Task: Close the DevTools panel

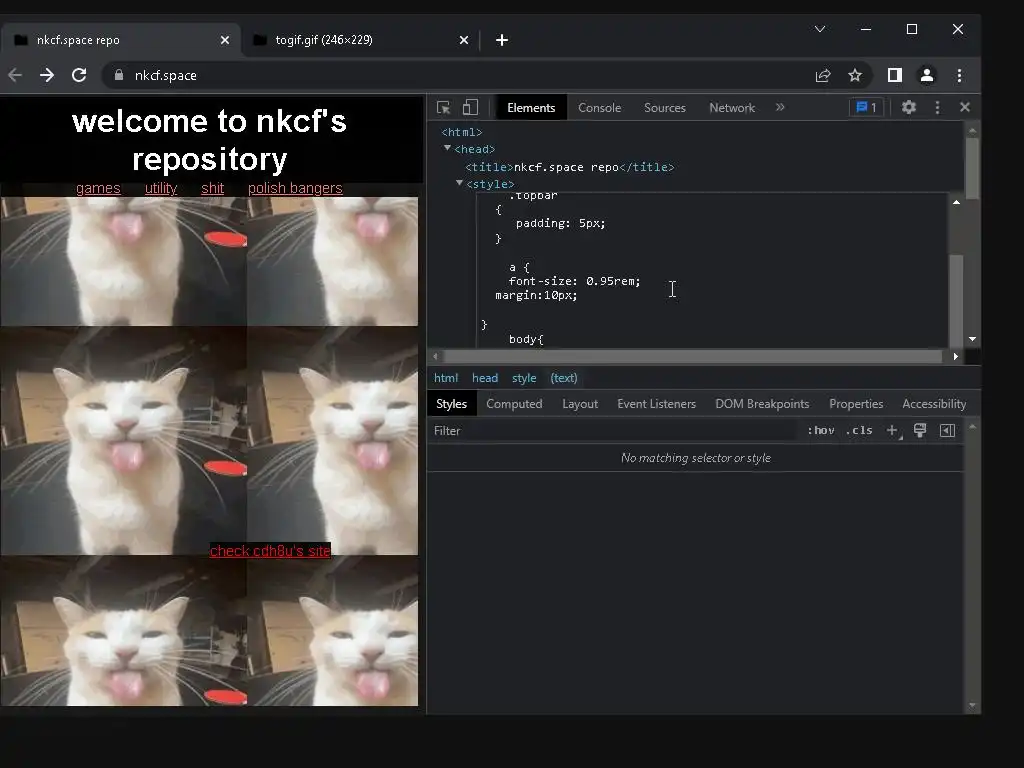Action: (965, 107)
